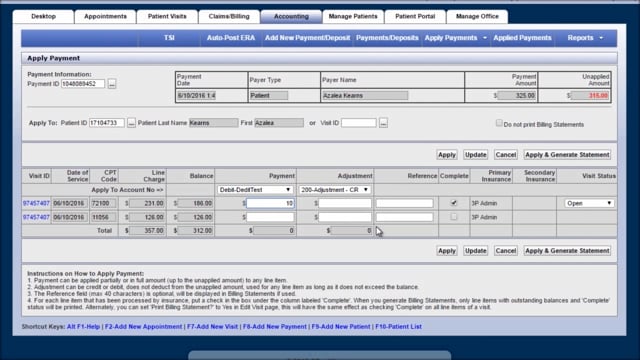Select TSI in the accounting submenu

tap(169, 38)
